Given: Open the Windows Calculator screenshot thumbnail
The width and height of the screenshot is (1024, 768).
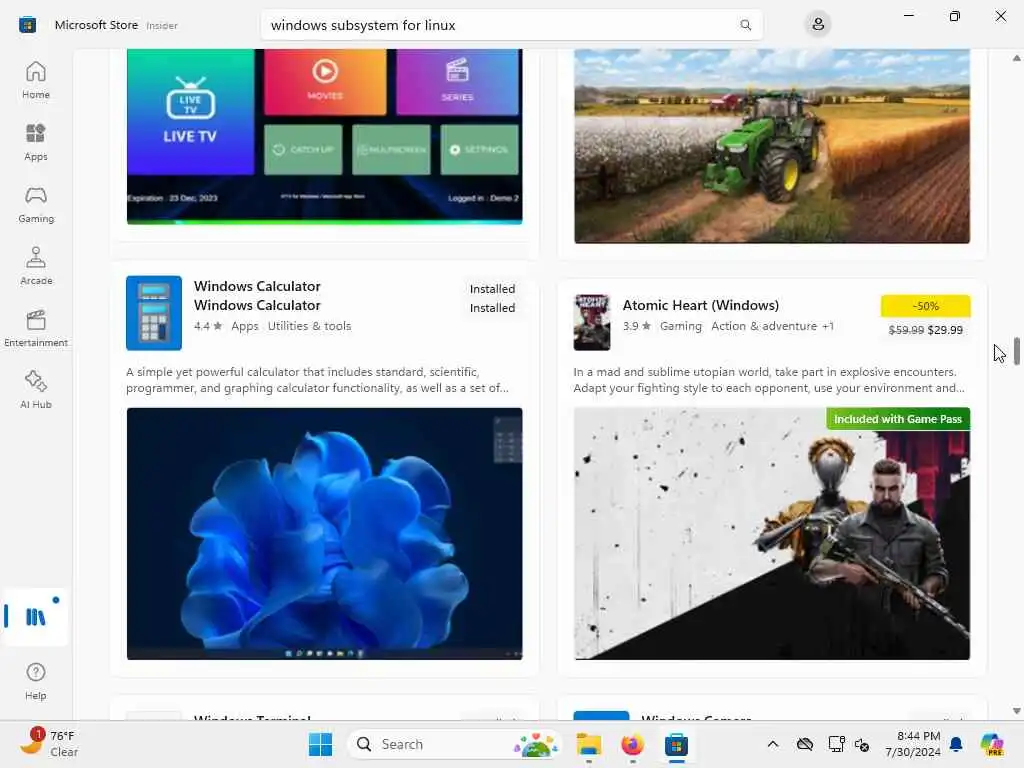Looking at the screenshot, I should pos(325,534).
